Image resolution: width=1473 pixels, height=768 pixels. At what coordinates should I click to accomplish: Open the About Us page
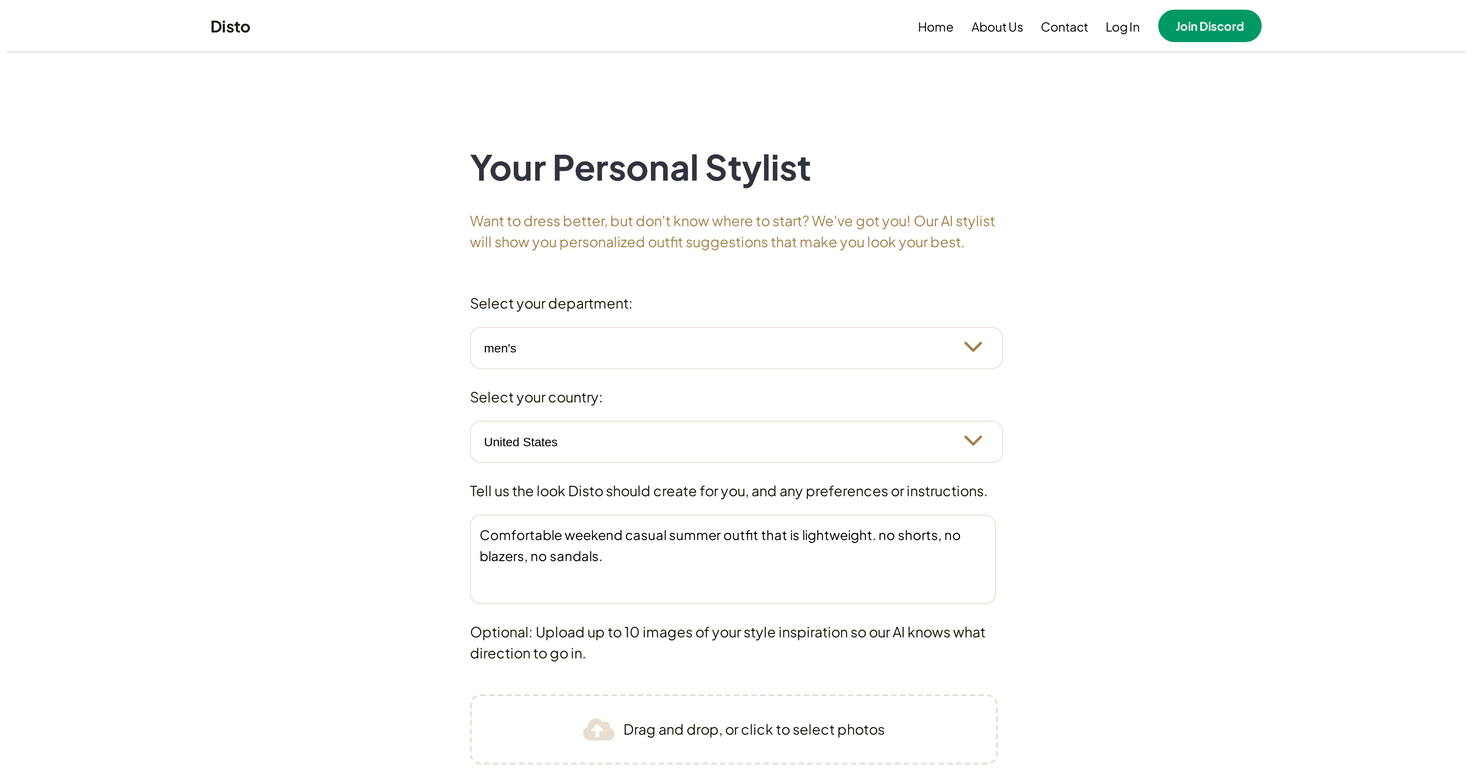996,27
